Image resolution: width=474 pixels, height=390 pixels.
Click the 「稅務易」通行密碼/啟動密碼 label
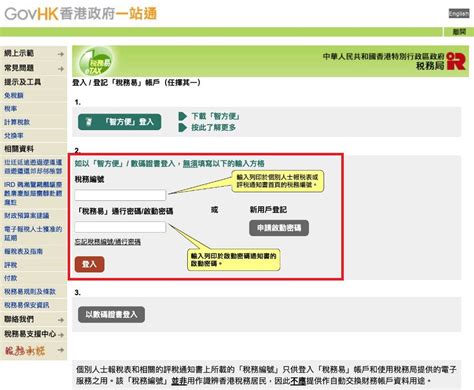click(x=125, y=211)
